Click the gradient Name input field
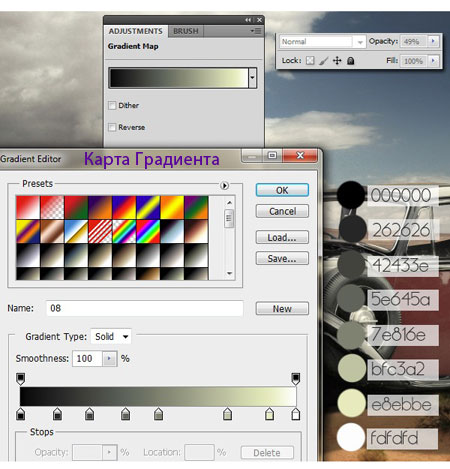The image size is (450, 469). tap(144, 308)
